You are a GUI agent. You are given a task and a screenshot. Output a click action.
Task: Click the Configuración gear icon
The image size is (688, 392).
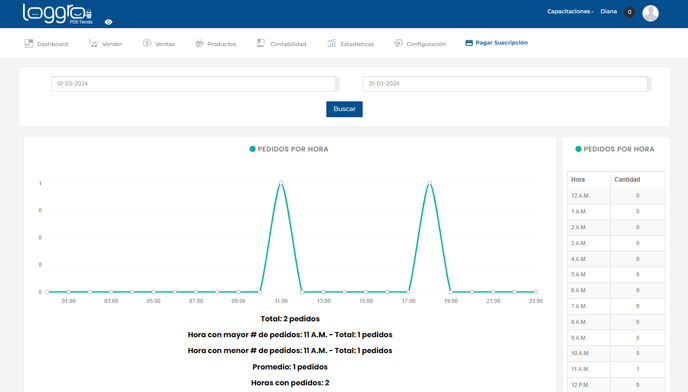point(398,43)
